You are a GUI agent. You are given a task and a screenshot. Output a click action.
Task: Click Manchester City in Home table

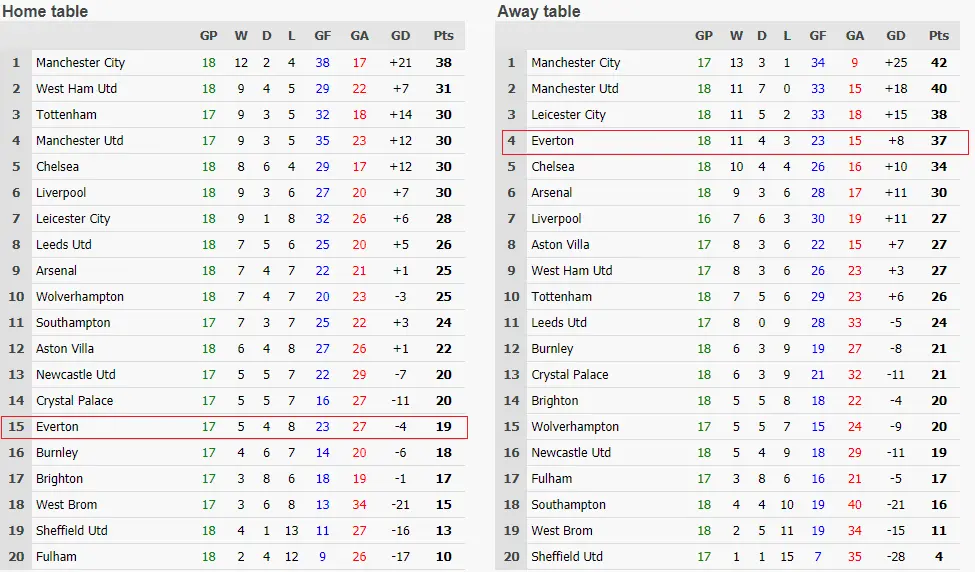[x=80, y=63]
